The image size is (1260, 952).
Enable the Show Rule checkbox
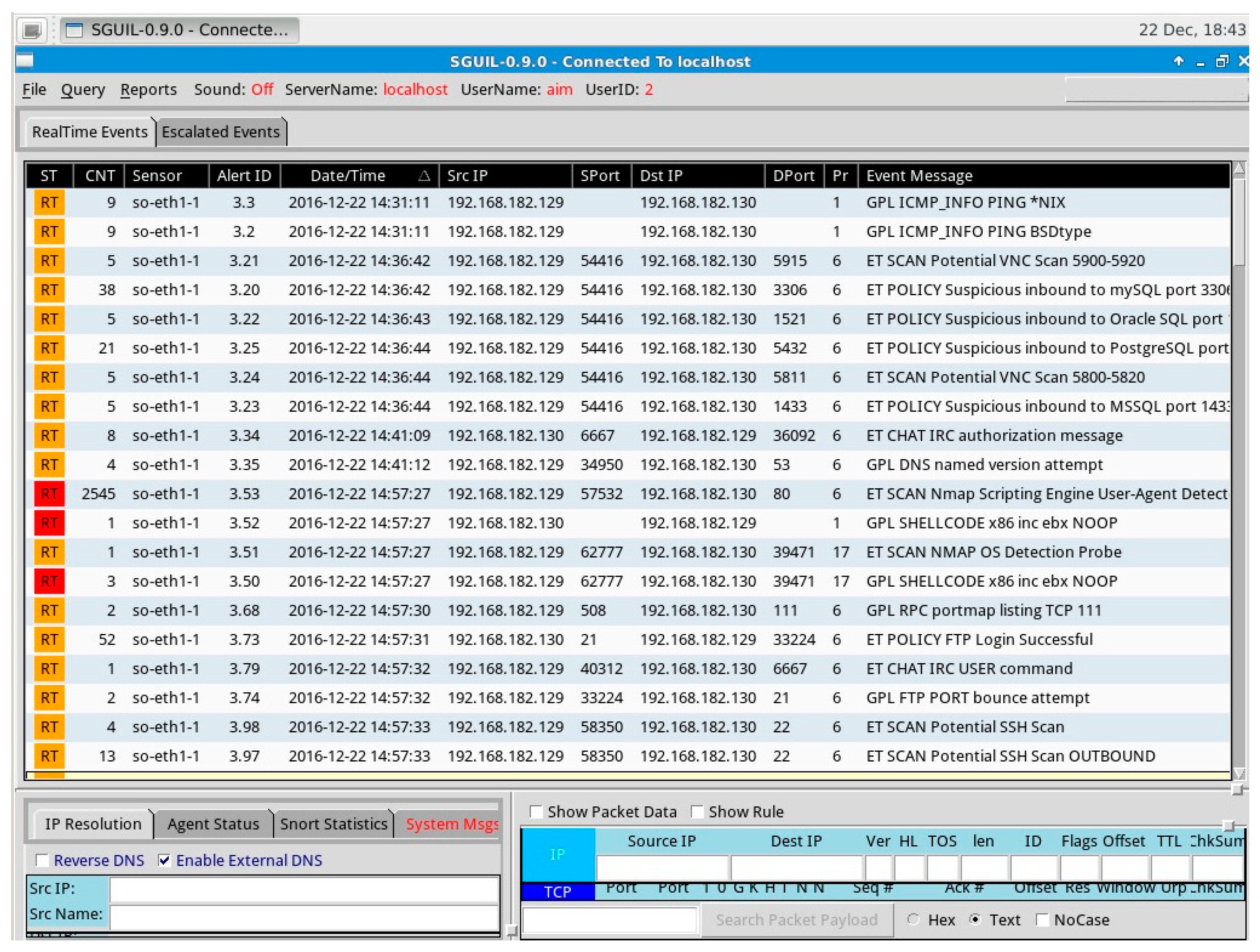697,812
